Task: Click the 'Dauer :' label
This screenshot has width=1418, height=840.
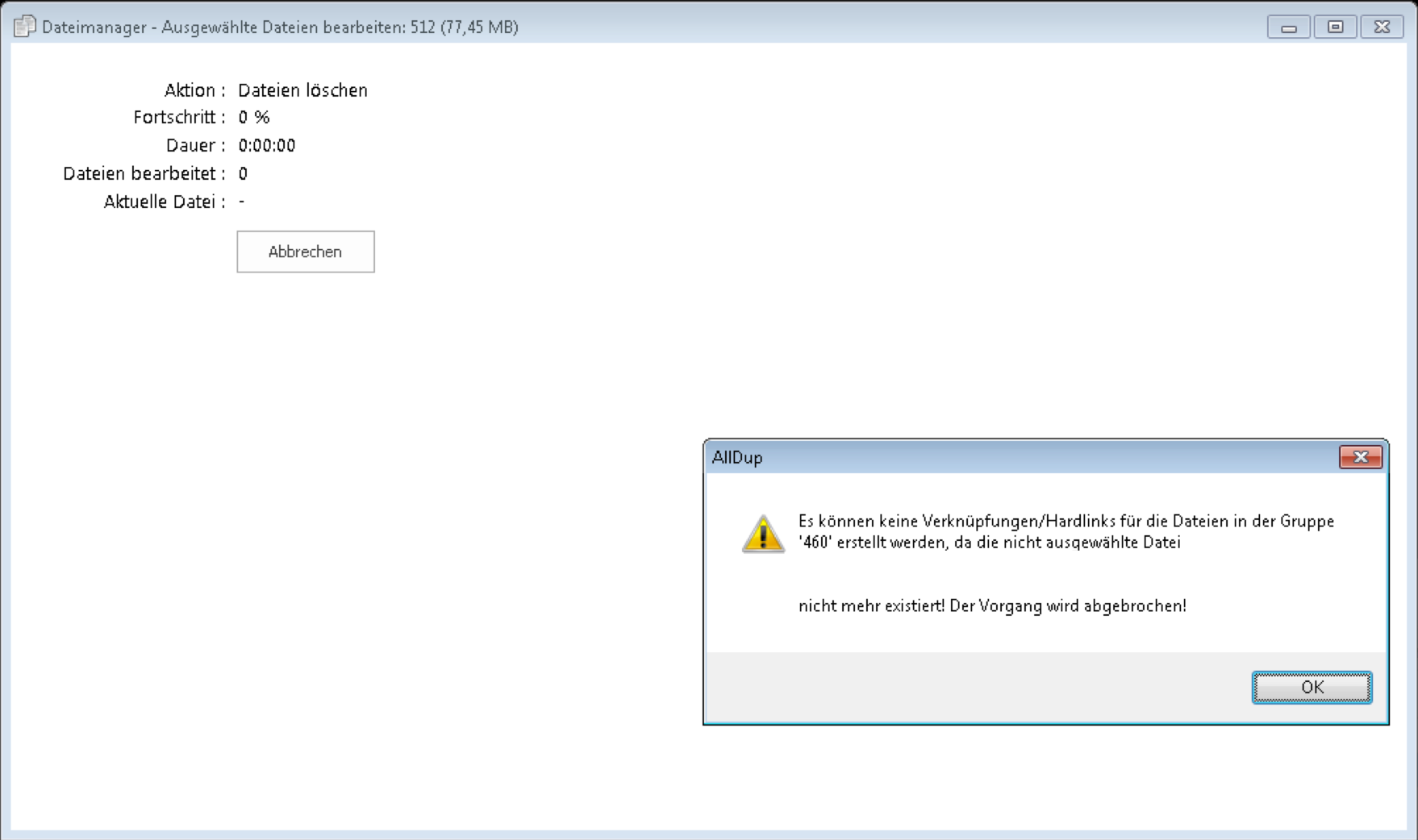Action: [195, 146]
